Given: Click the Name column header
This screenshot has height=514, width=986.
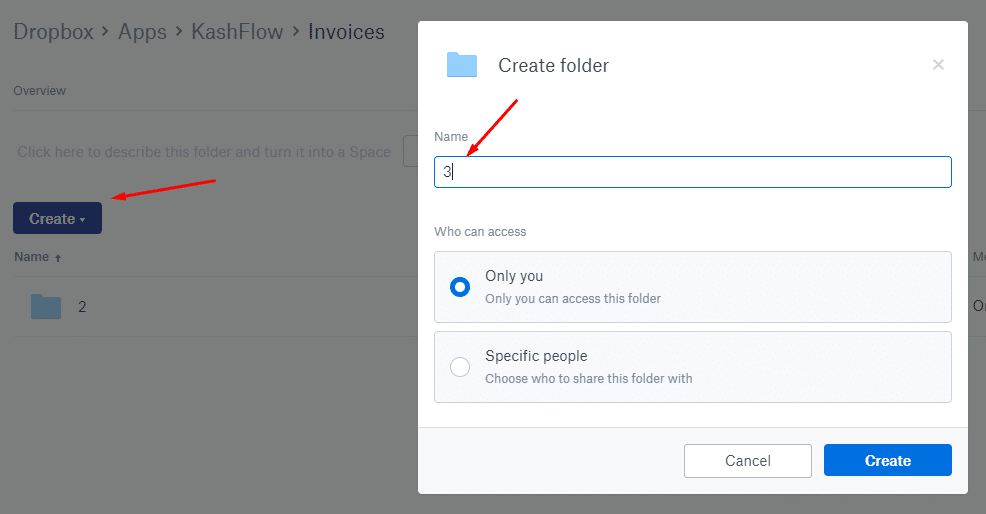Looking at the screenshot, I should (32, 257).
